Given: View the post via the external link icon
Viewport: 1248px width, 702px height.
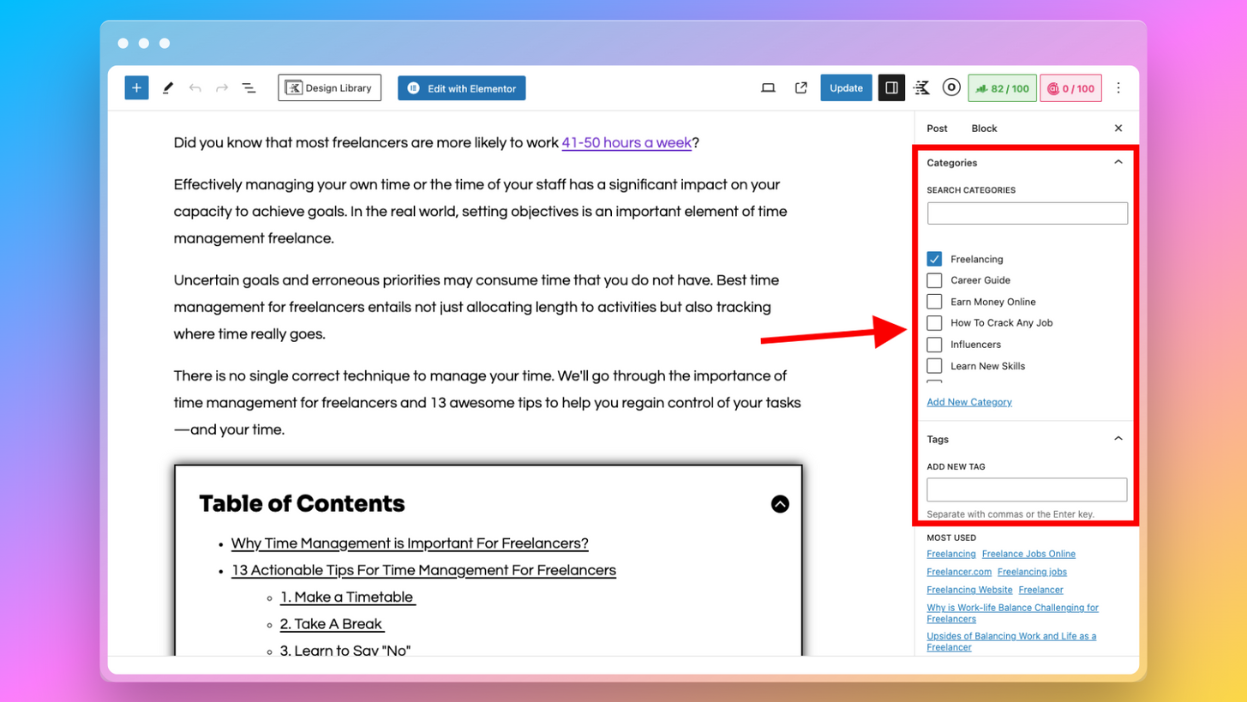Looking at the screenshot, I should point(801,87).
